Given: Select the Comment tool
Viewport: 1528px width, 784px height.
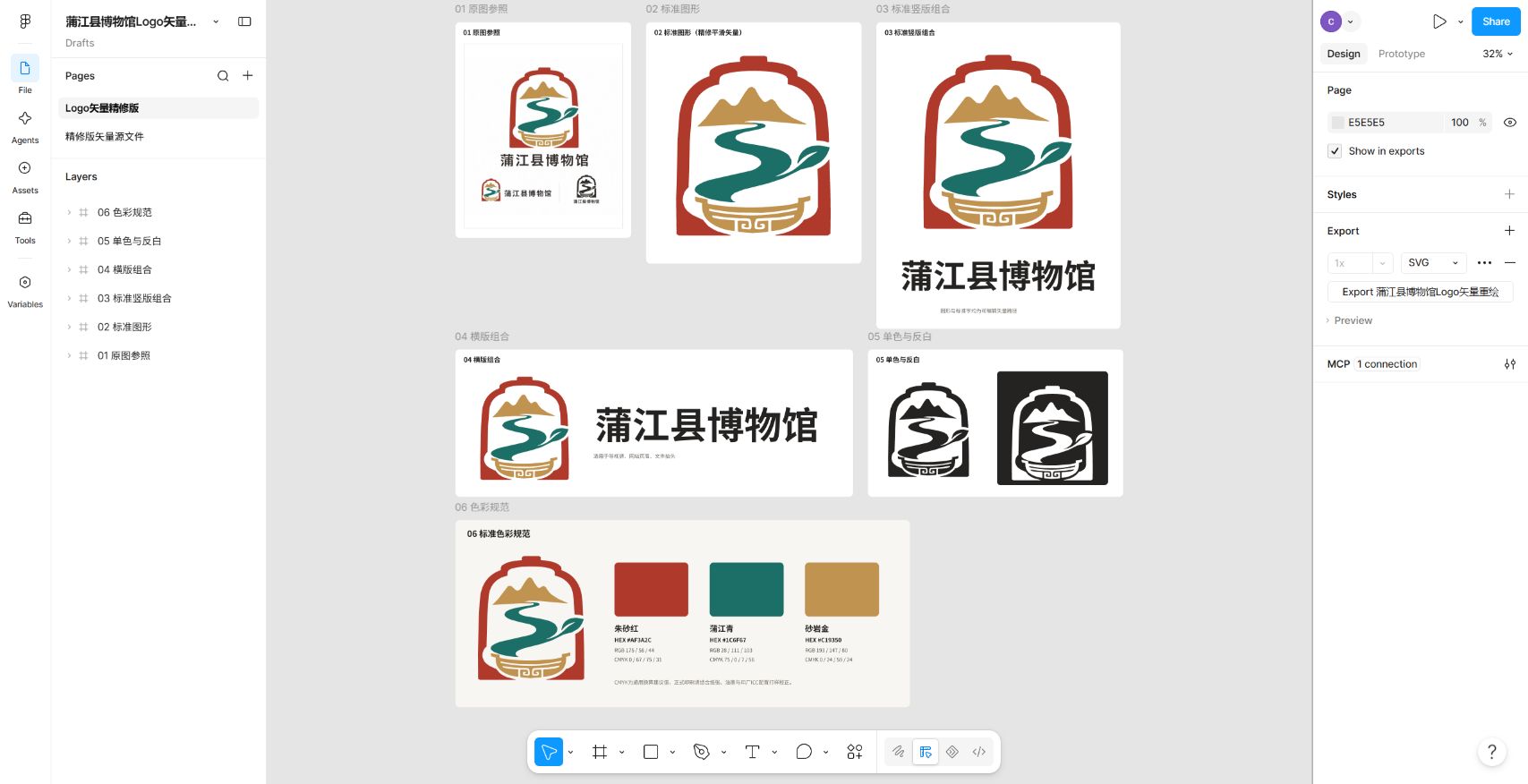Looking at the screenshot, I should tap(804, 752).
